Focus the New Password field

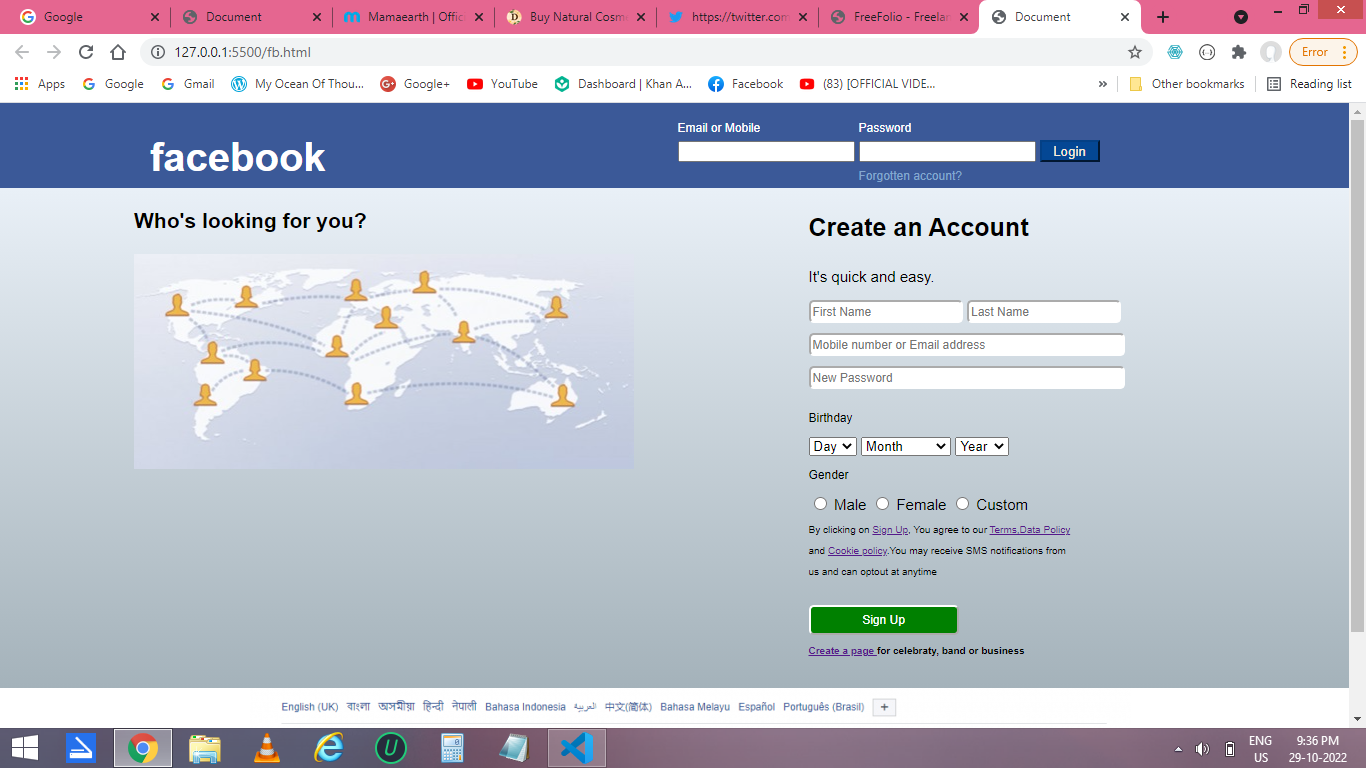(x=967, y=378)
